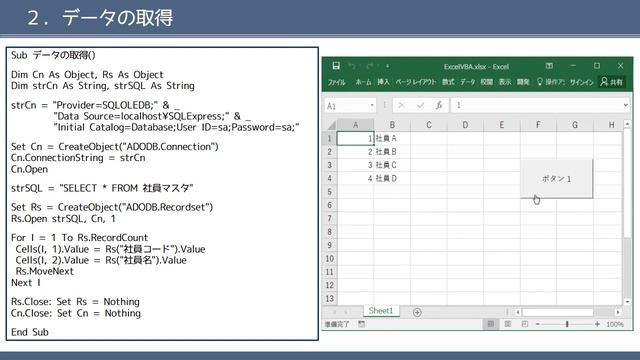Viewport: 640px width, 360px height.
Task: Open the 開発 tab
Action: (523, 82)
